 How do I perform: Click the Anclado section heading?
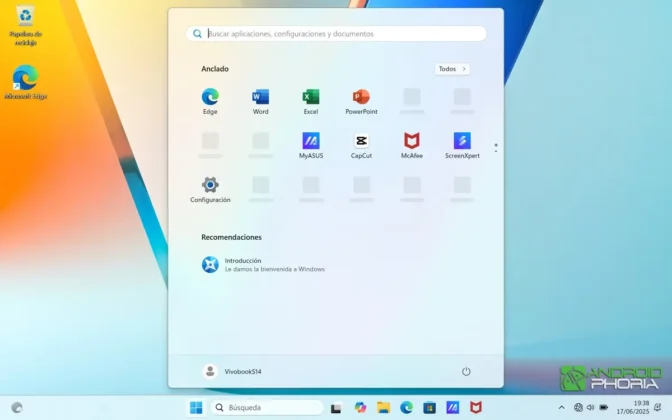pos(215,69)
